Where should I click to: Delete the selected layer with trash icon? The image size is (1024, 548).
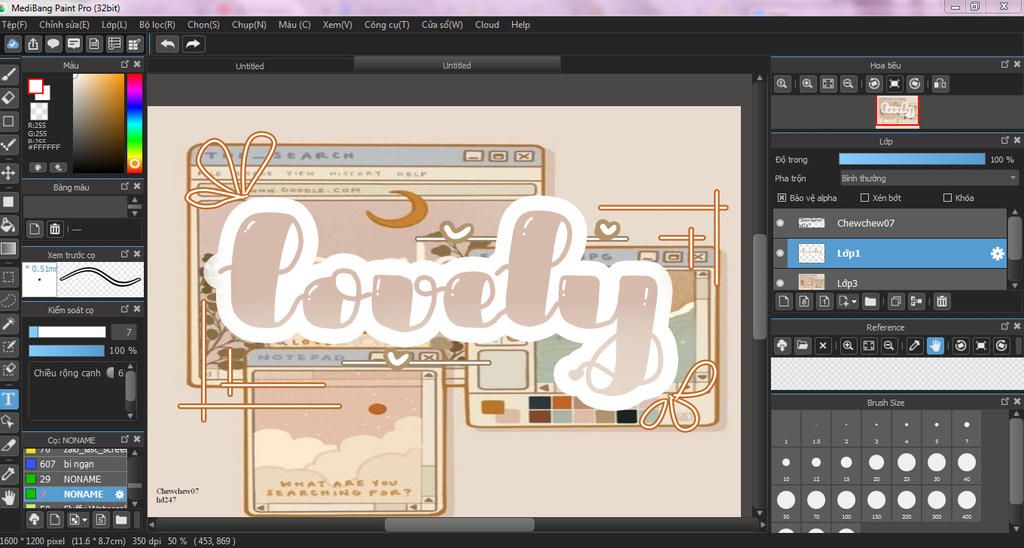(941, 302)
